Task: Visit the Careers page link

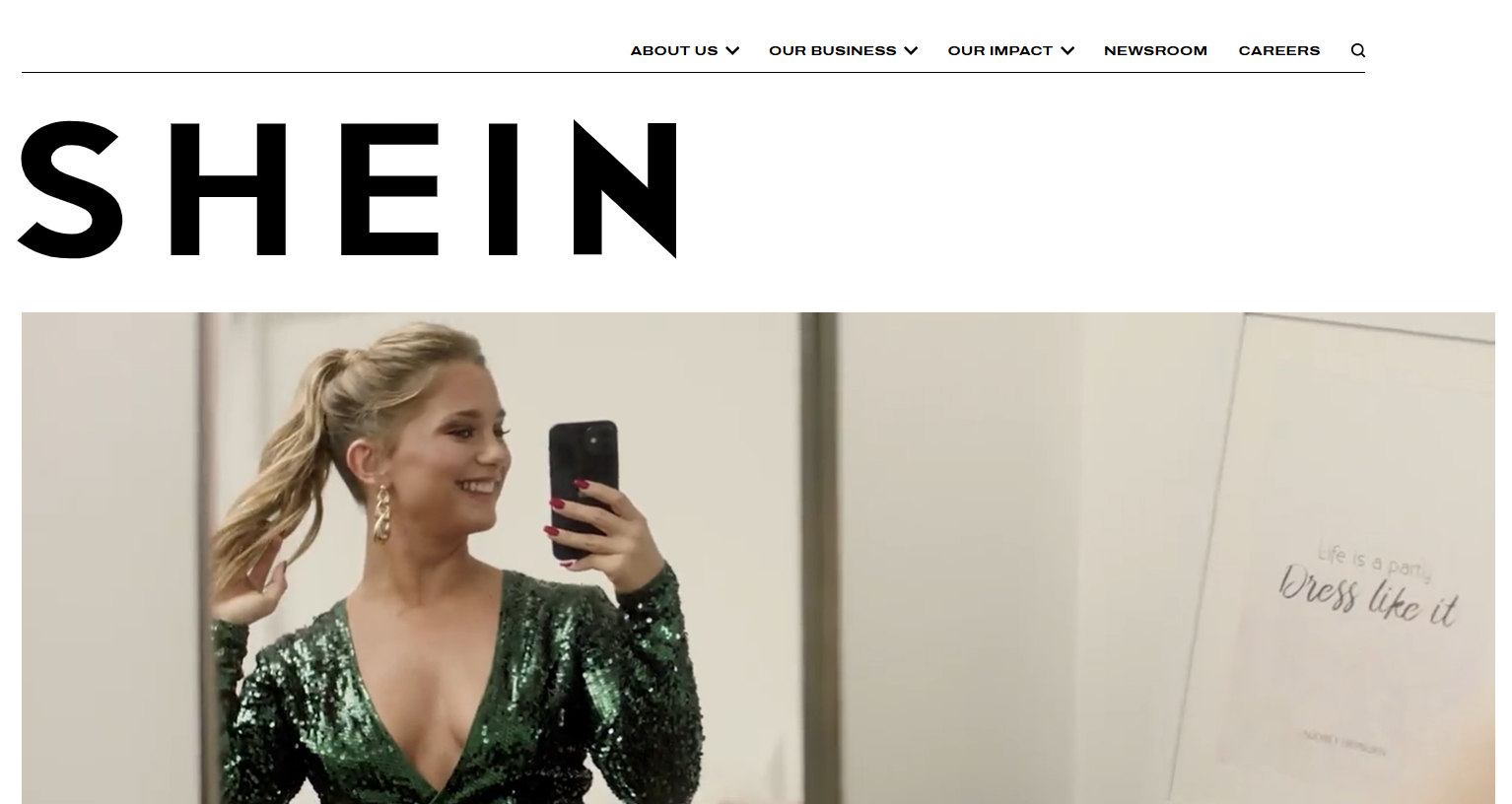Action: click(1278, 50)
